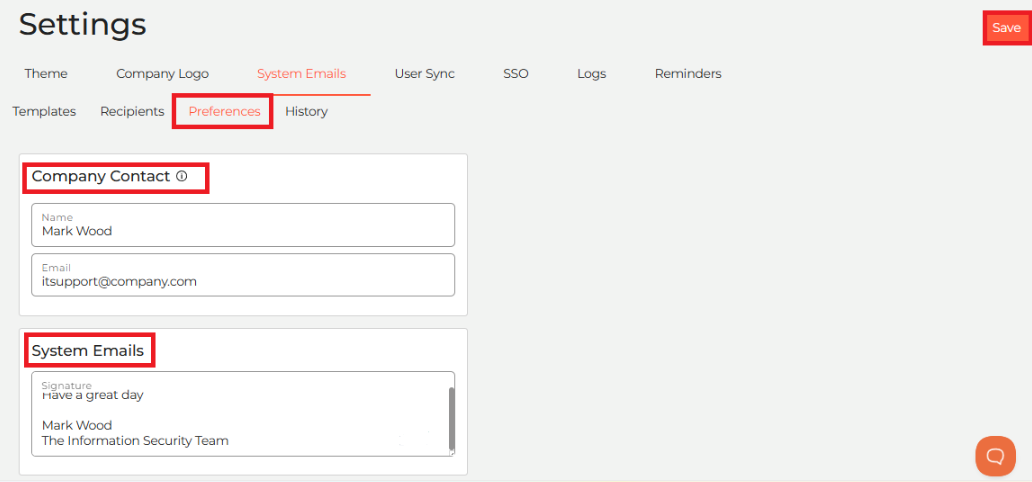Click the Signature box vertical scrollbar
Image resolution: width=1032 pixels, height=482 pixels.
click(x=452, y=417)
